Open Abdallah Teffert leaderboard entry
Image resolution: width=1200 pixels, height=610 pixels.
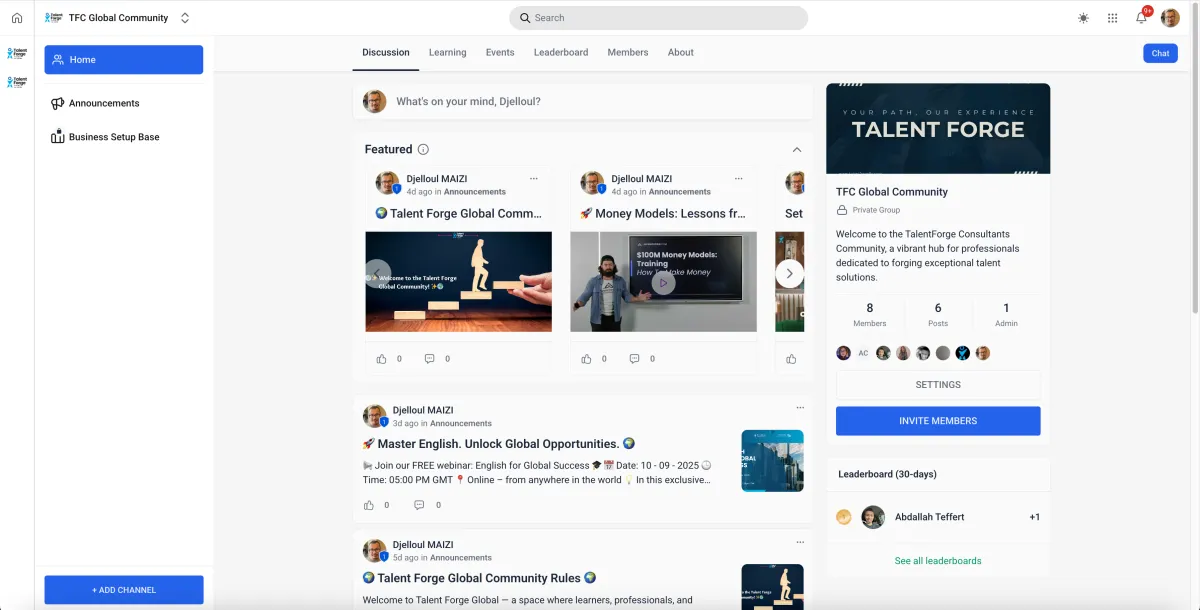[x=938, y=517]
